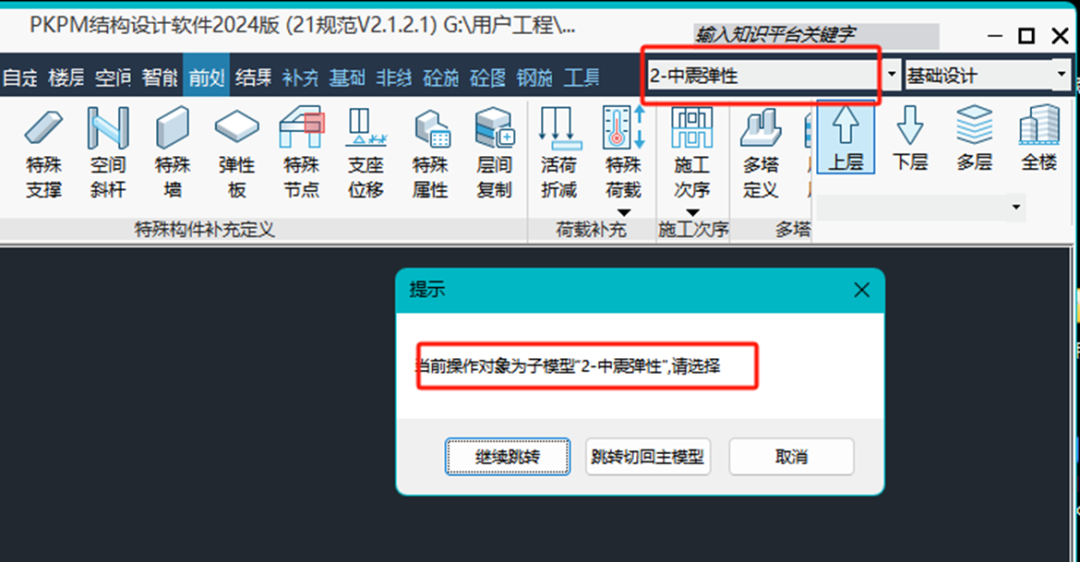The image size is (1080, 562).
Task: Open the 钢施 ribbon tab
Action: [x=534, y=77]
